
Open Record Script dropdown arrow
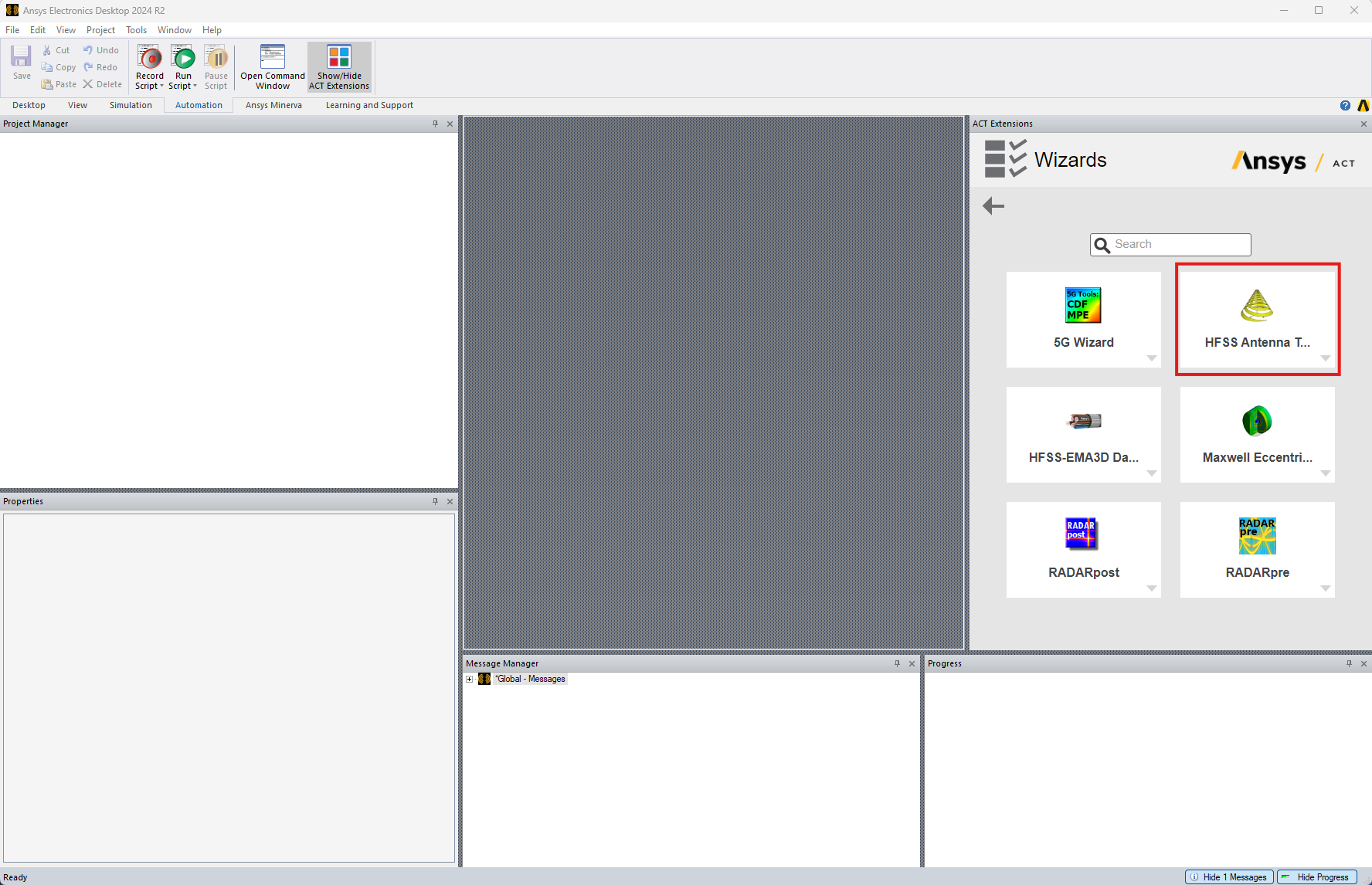click(161, 86)
